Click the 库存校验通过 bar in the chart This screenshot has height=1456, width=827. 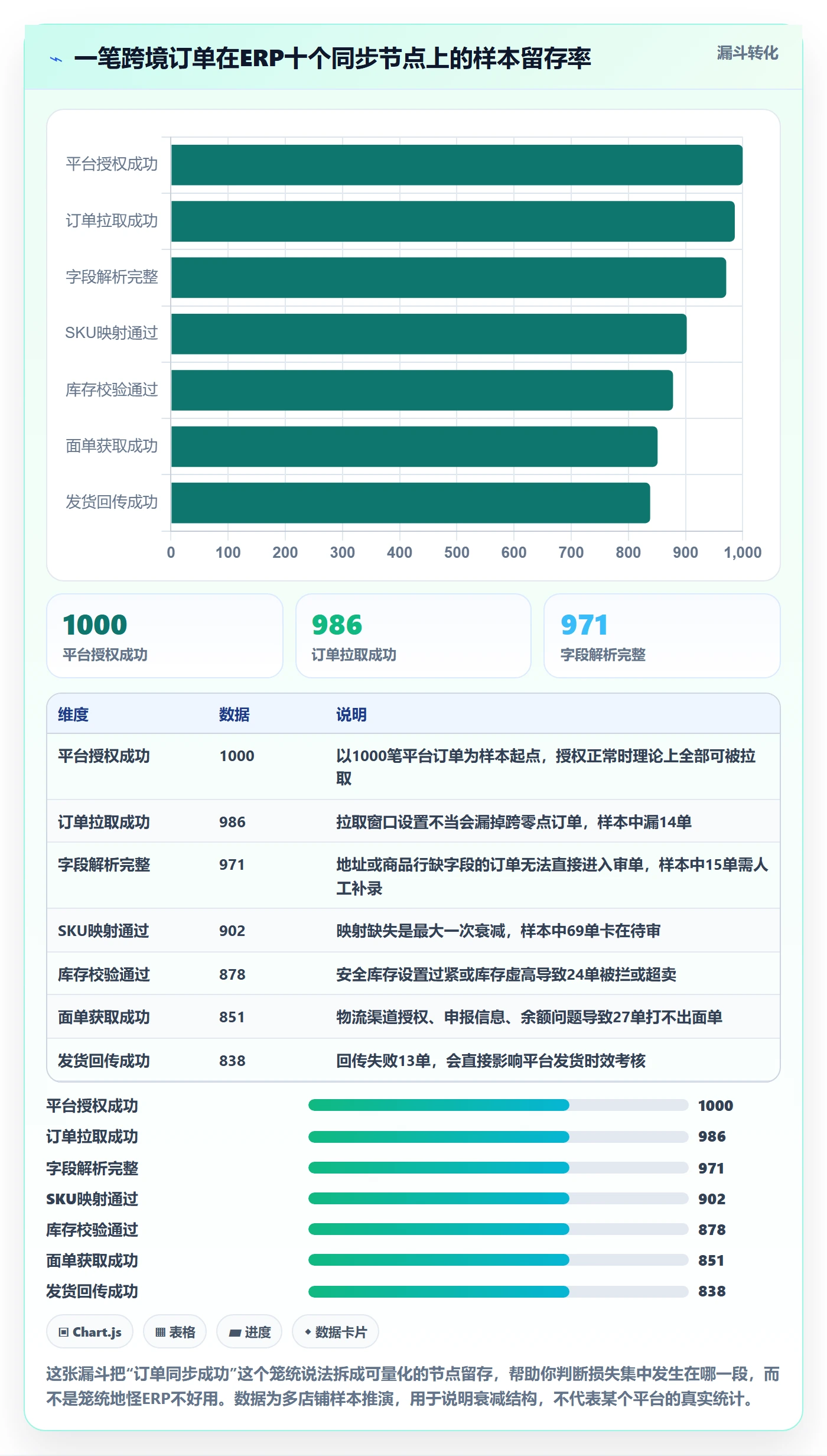pos(422,390)
